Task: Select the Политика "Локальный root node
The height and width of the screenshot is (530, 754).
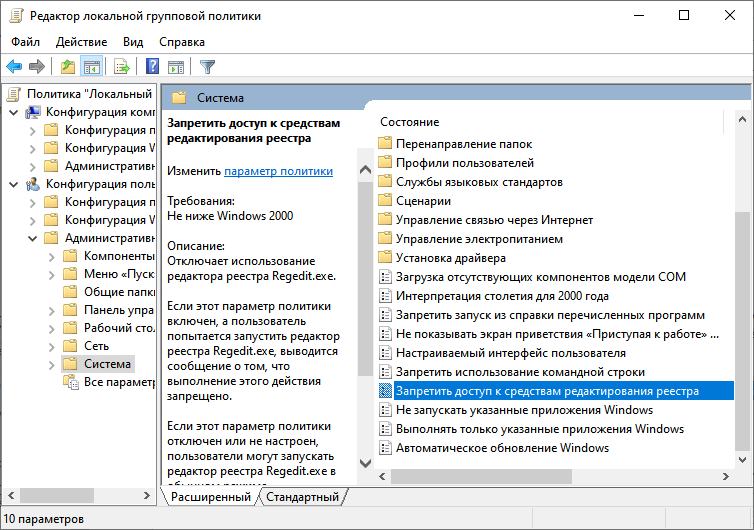Action: coord(80,94)
